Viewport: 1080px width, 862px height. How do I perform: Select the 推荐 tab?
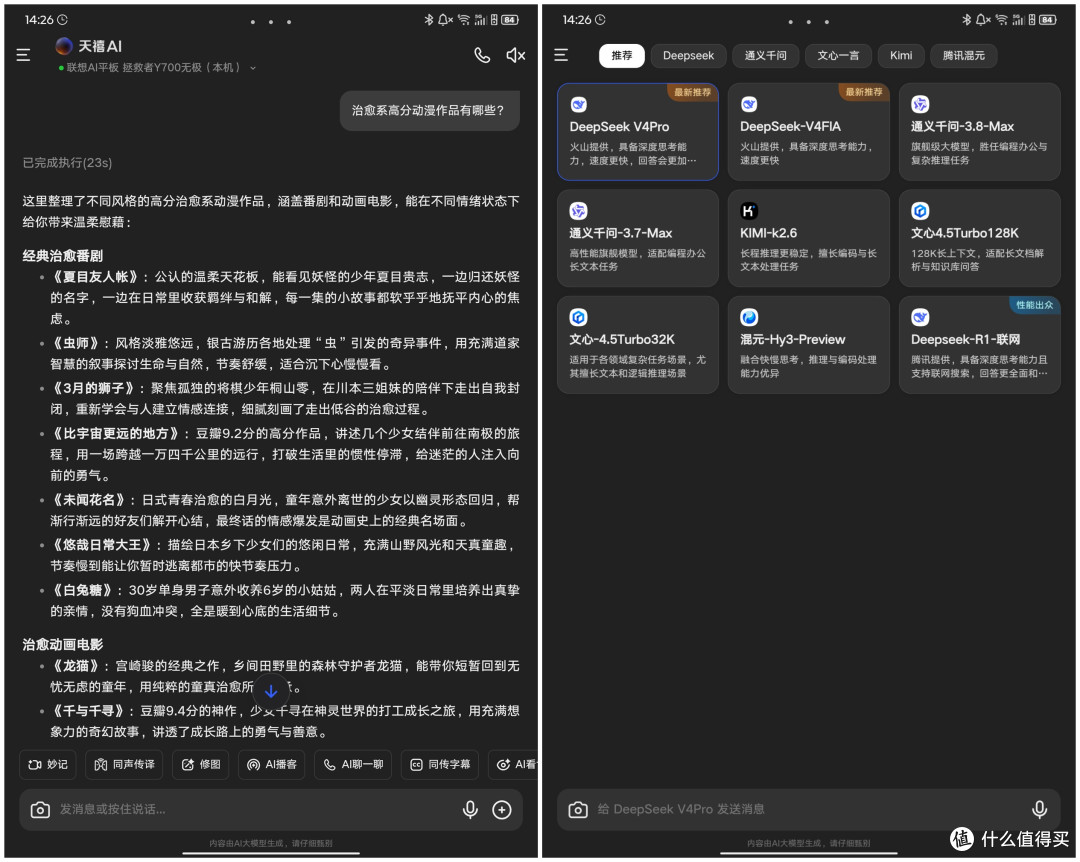click(x=621, y=56)
